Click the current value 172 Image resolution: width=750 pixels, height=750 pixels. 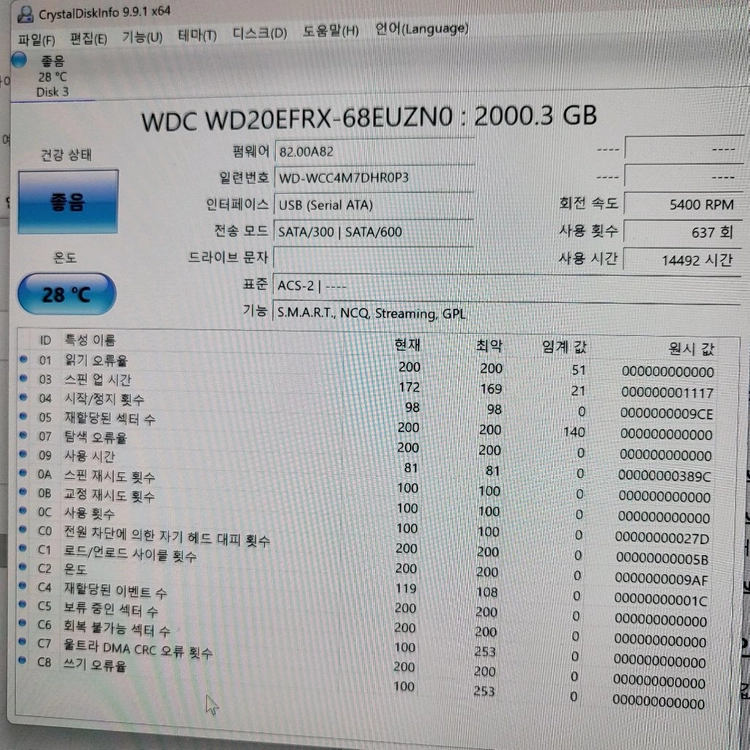pyautogui.click(x=409, y=387)
